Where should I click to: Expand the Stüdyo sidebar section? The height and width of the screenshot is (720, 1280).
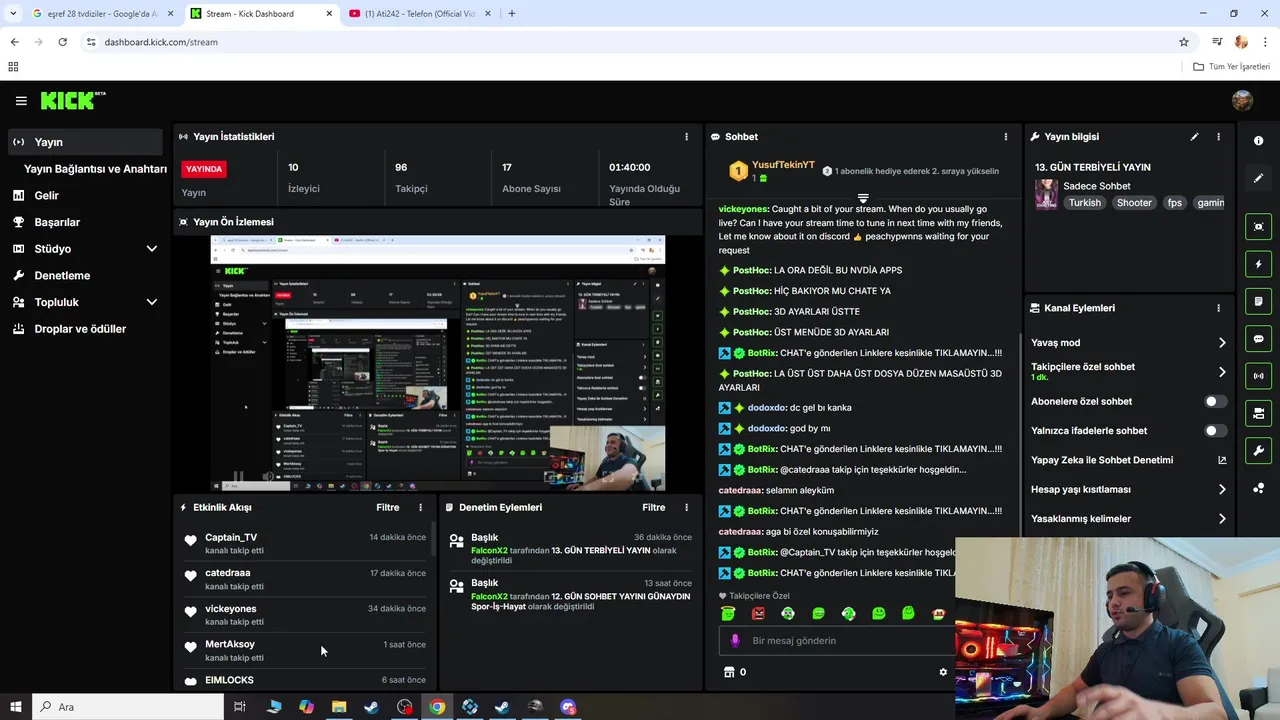pyautogui.click(x=151, y=248)
